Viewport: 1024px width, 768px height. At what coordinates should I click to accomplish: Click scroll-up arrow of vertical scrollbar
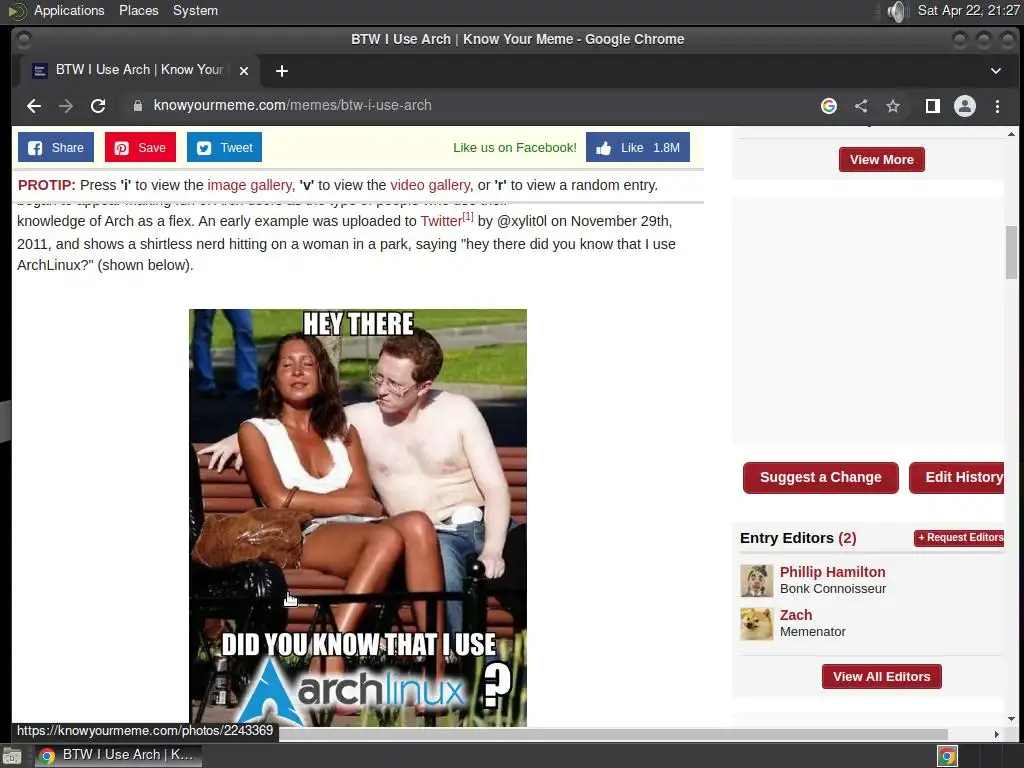point(1011,134)
